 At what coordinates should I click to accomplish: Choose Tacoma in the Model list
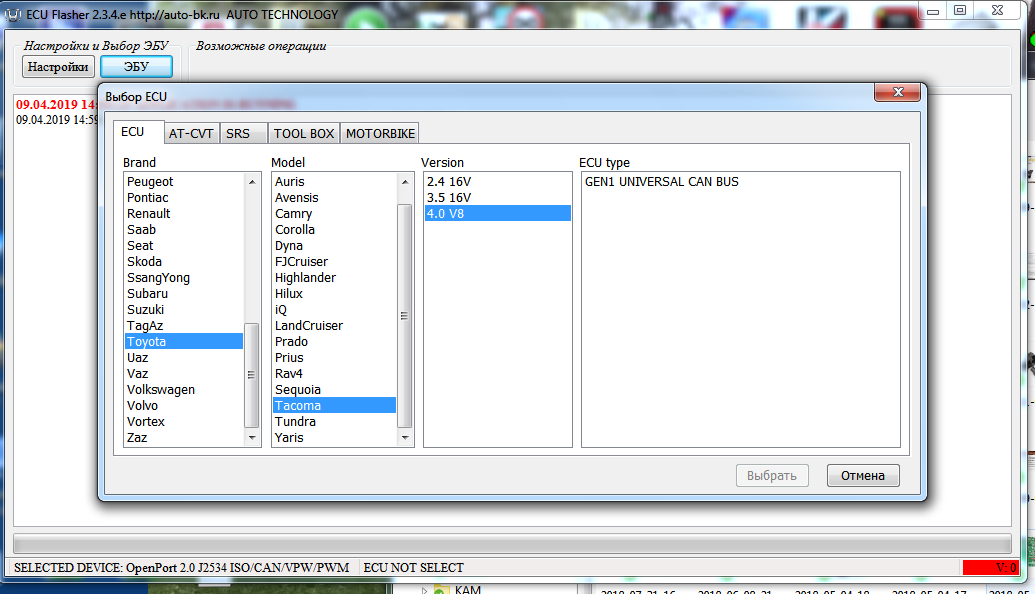point(335,405)
